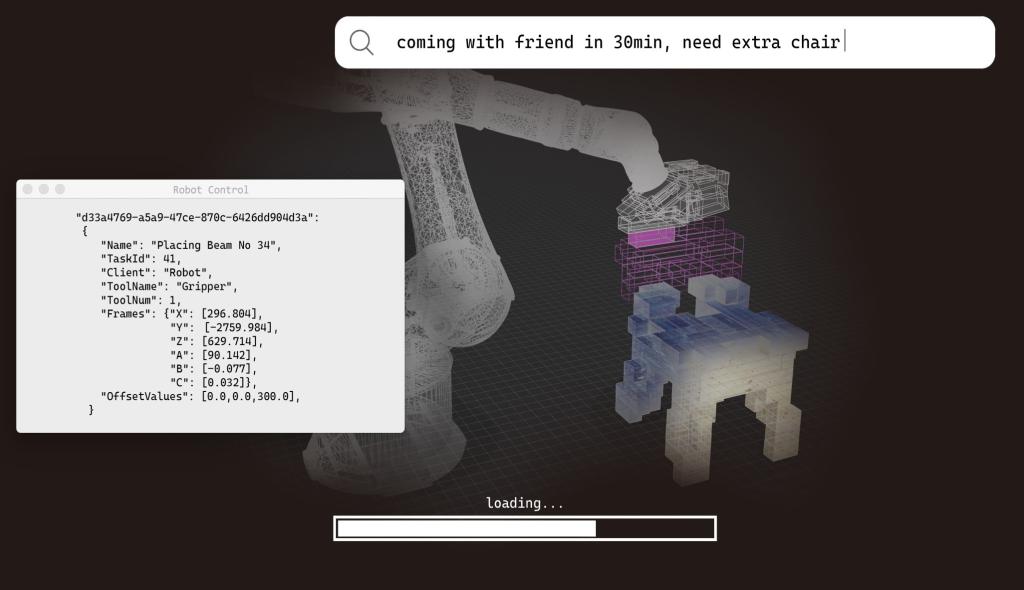This screenshot has height=590, width=1024.
Task: Click the Z value 629.714
Action: tap(231, 341)
